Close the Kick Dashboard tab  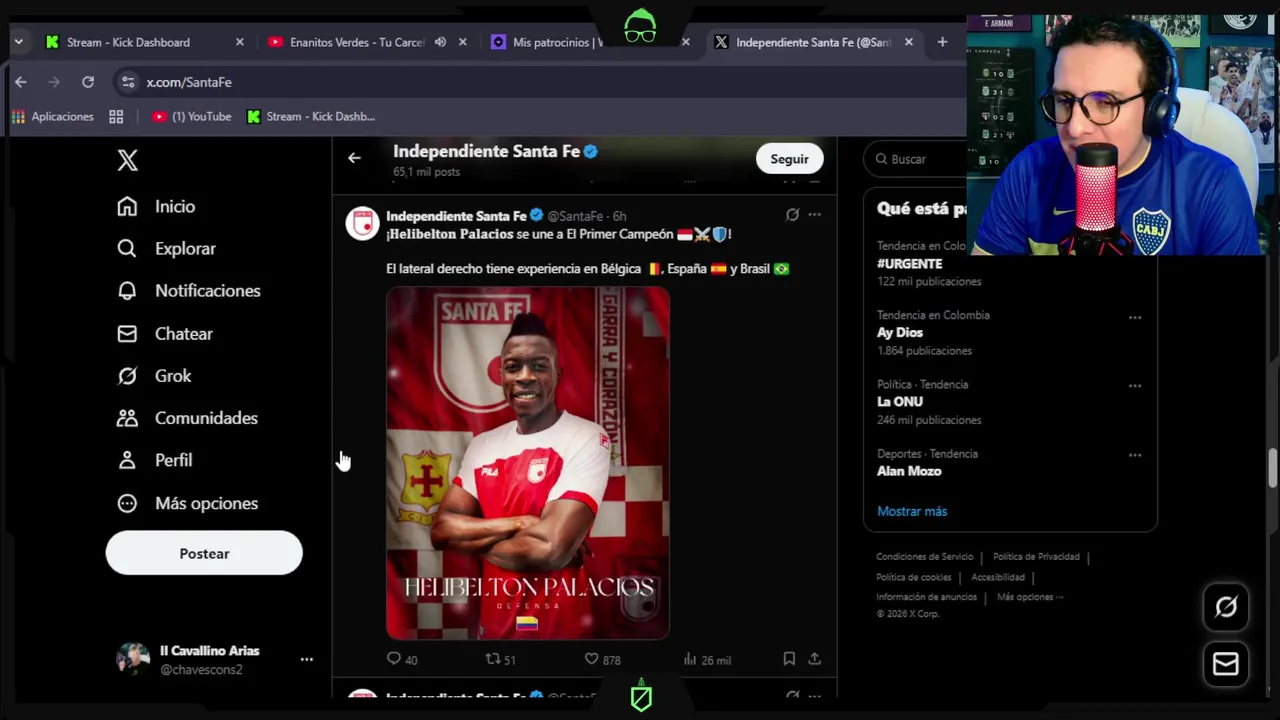pos(239,42)
